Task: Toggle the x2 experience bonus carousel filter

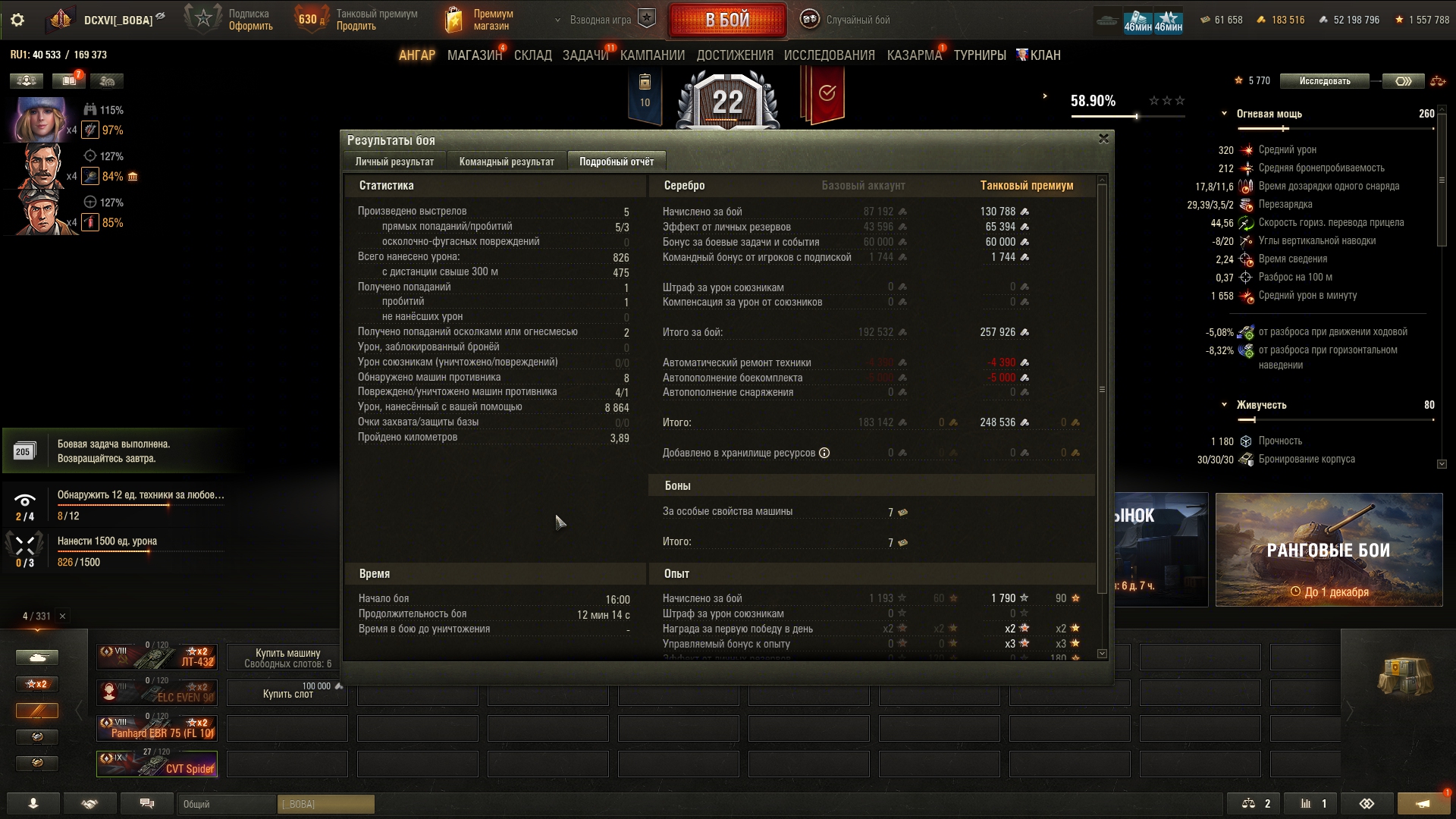Action: pyautogui.click(x=37, y=684)
